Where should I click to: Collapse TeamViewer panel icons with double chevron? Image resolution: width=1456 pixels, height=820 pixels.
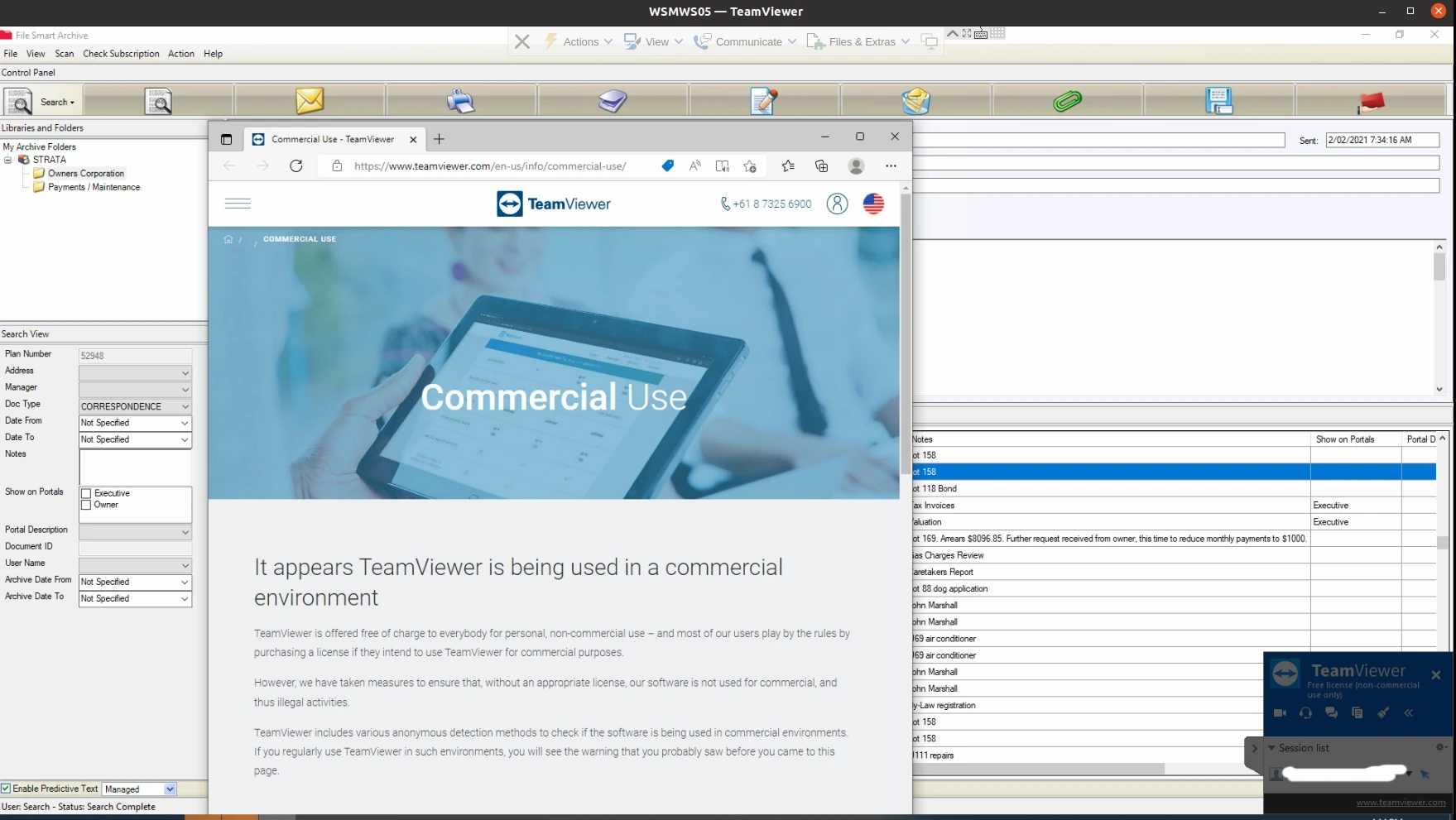1408,712
